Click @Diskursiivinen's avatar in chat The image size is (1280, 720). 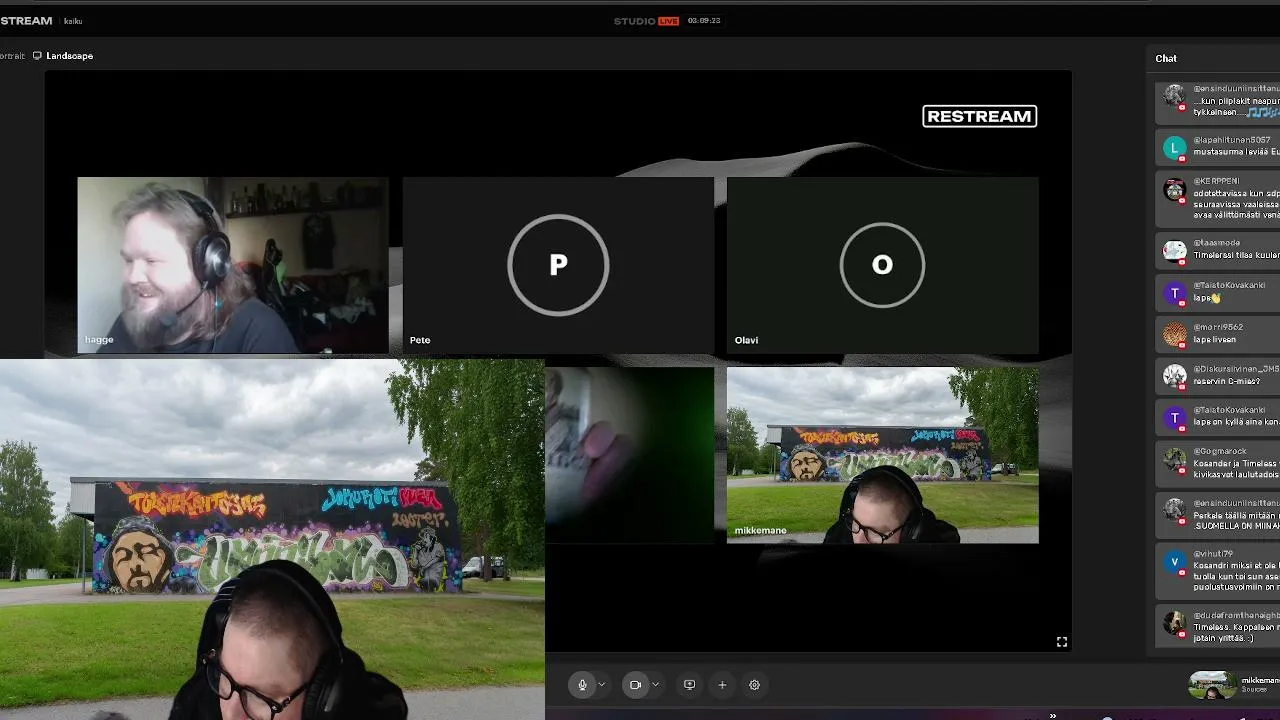[x=1175, y=376]
